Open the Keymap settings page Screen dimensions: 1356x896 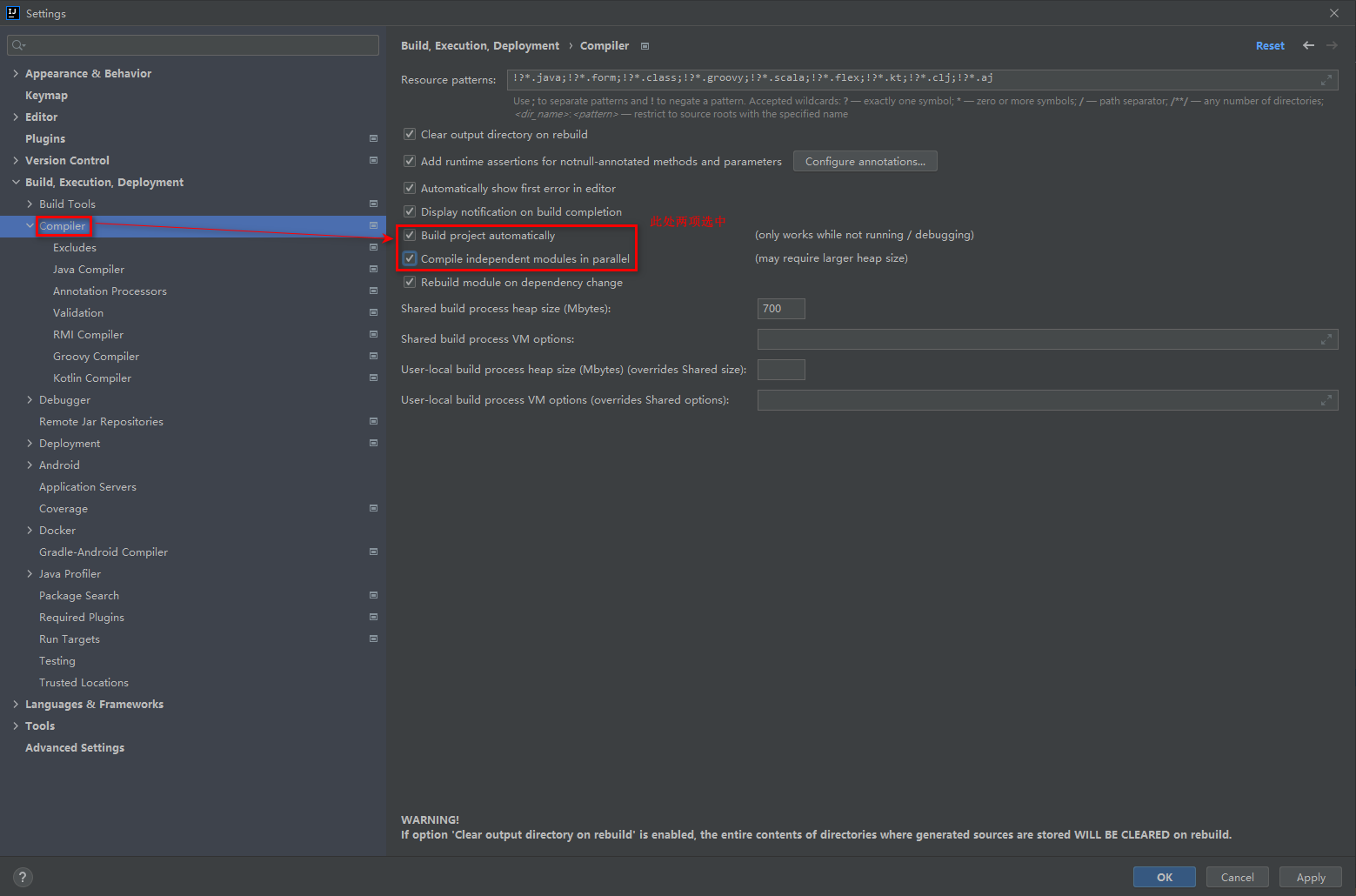coord(46,95)
